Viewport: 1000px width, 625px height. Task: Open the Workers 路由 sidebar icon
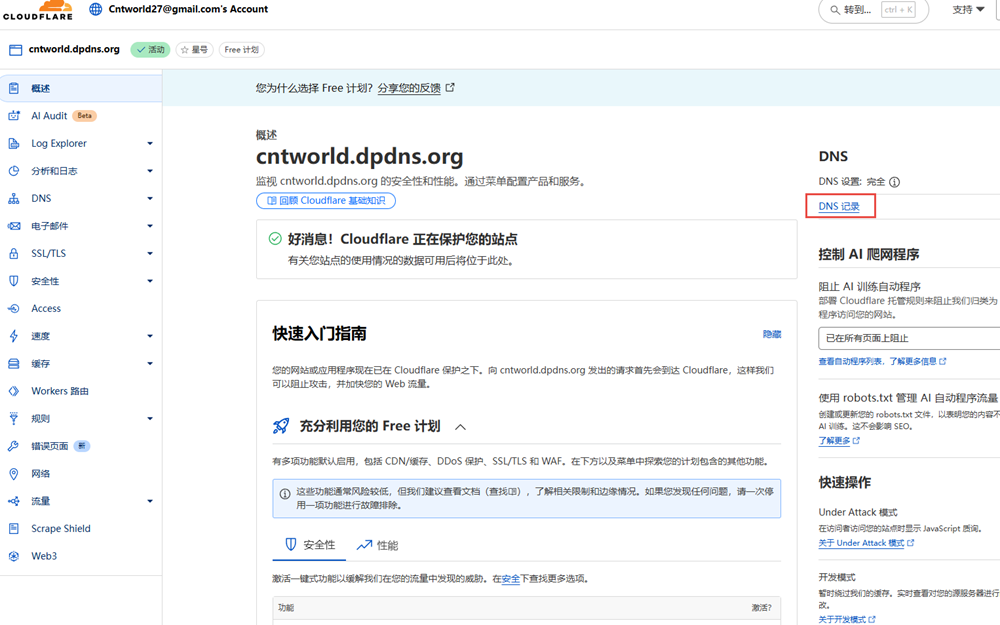point(13,391)
